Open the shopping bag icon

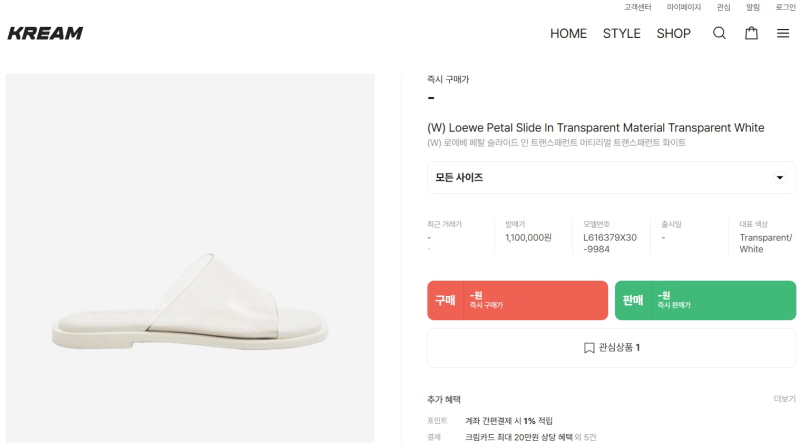(751, 33)
